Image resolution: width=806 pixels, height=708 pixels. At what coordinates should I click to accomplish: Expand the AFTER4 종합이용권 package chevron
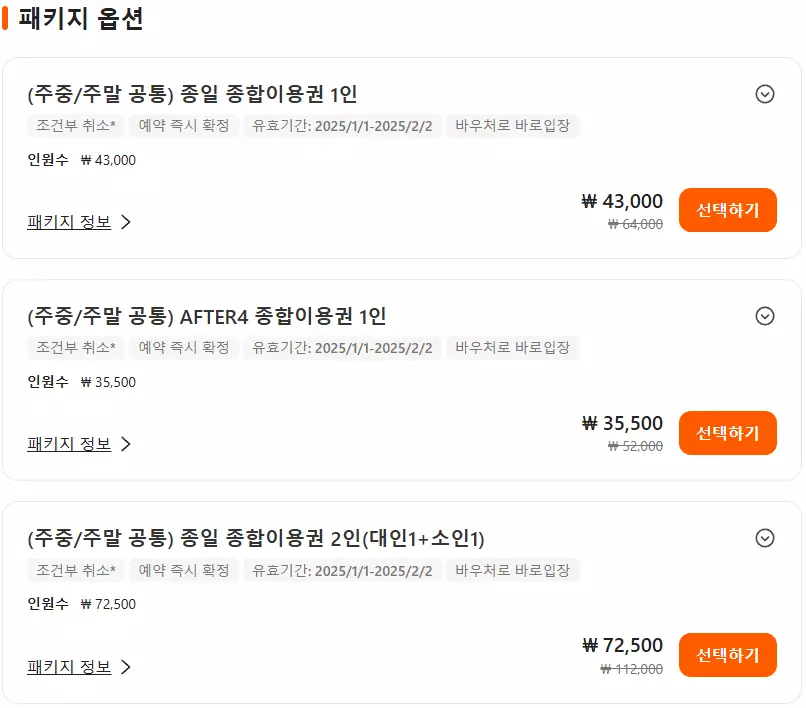coord(764,315)
